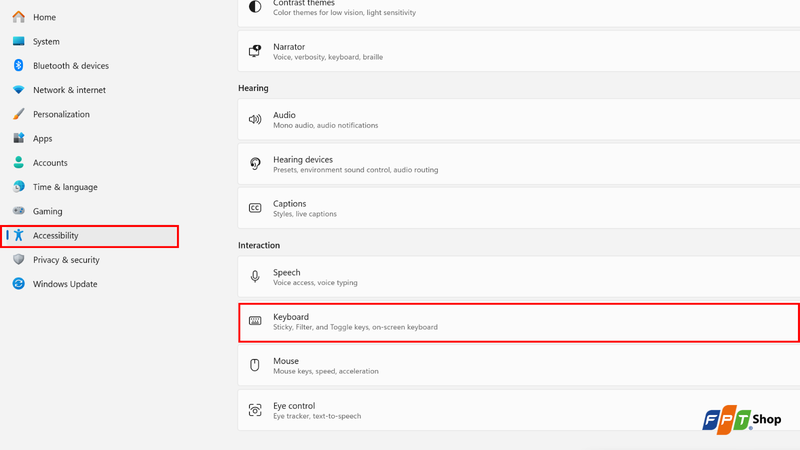Select Accessibility in sidebar
Viewport: 800px width, 450px height.
coord(89,236)
